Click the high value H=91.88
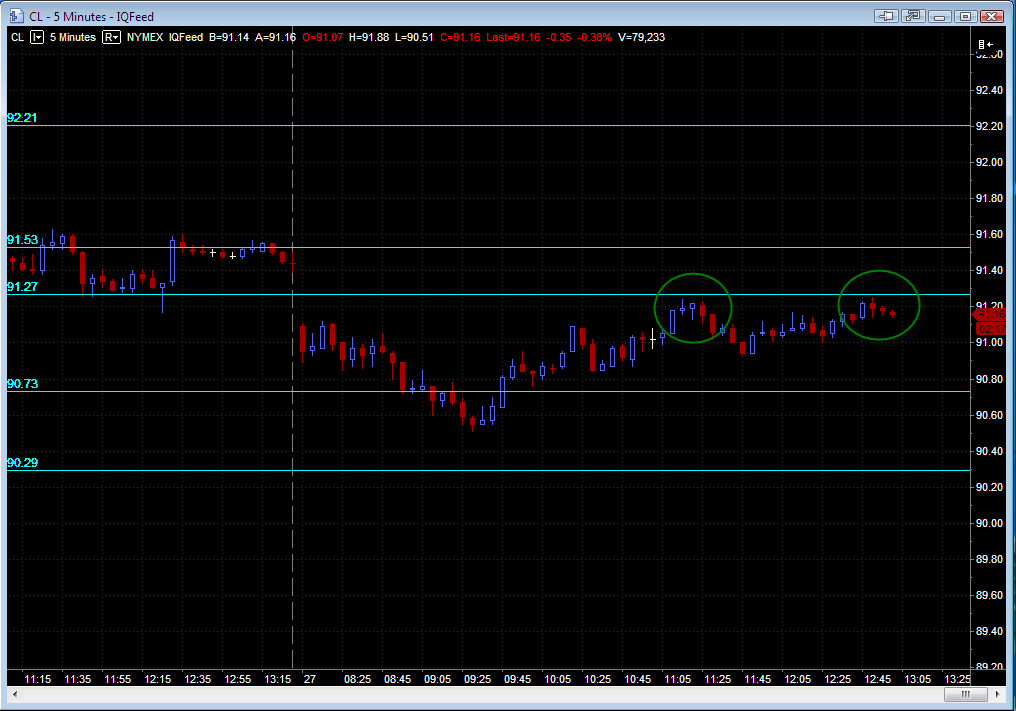The width and height of the screenshot is (1016, 711). 369,37
